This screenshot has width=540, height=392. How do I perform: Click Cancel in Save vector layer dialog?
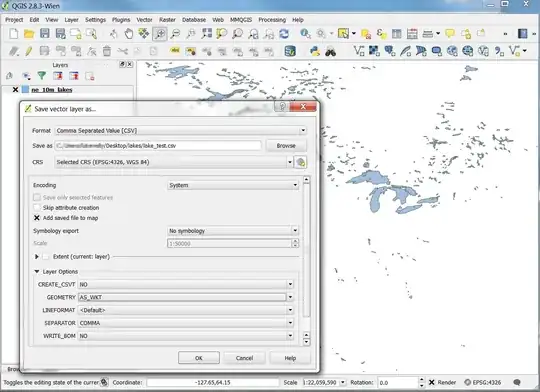(245, 358)
